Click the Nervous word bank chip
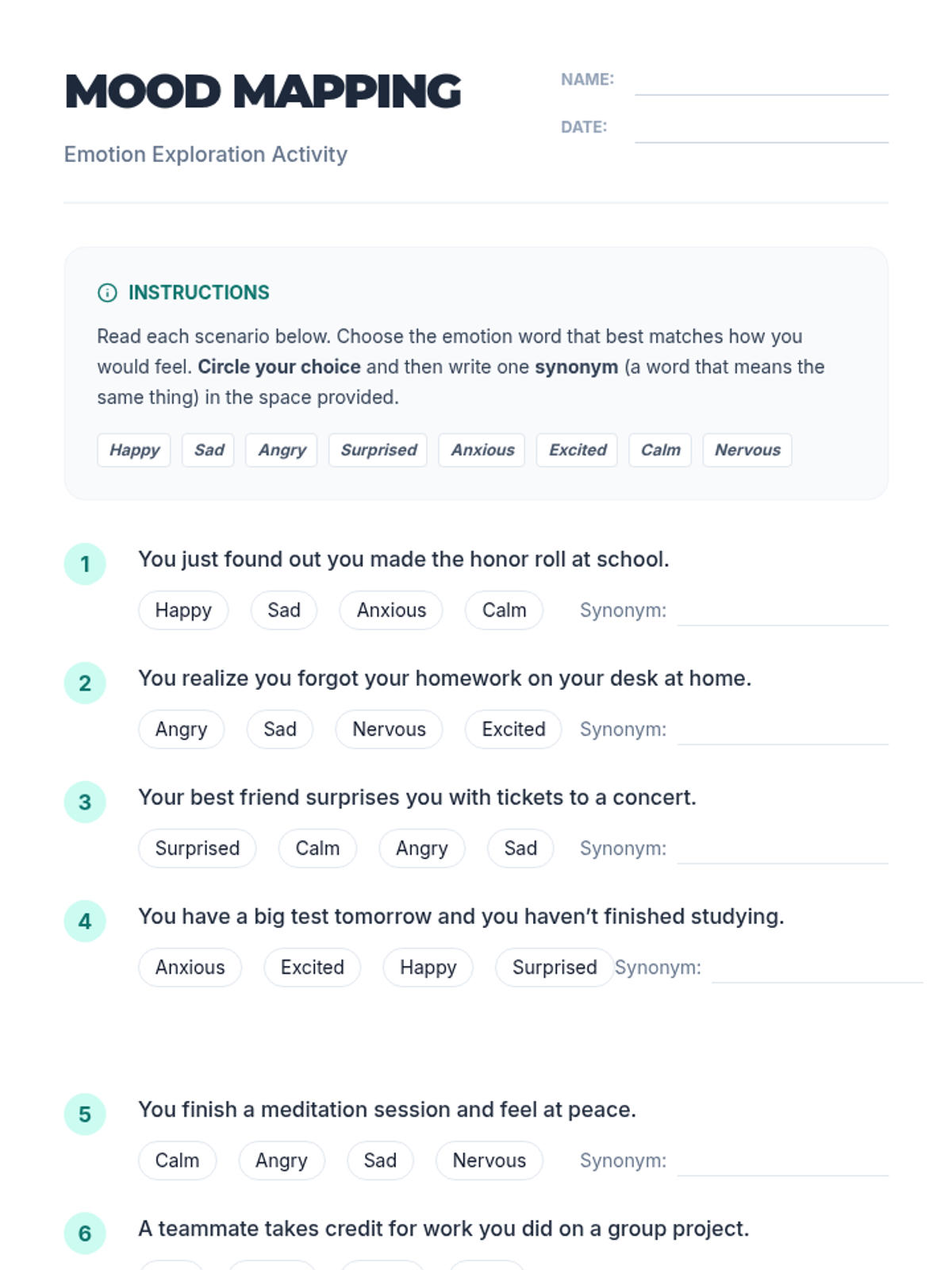This screenshot has width=952, height=1270. point(747,450)
